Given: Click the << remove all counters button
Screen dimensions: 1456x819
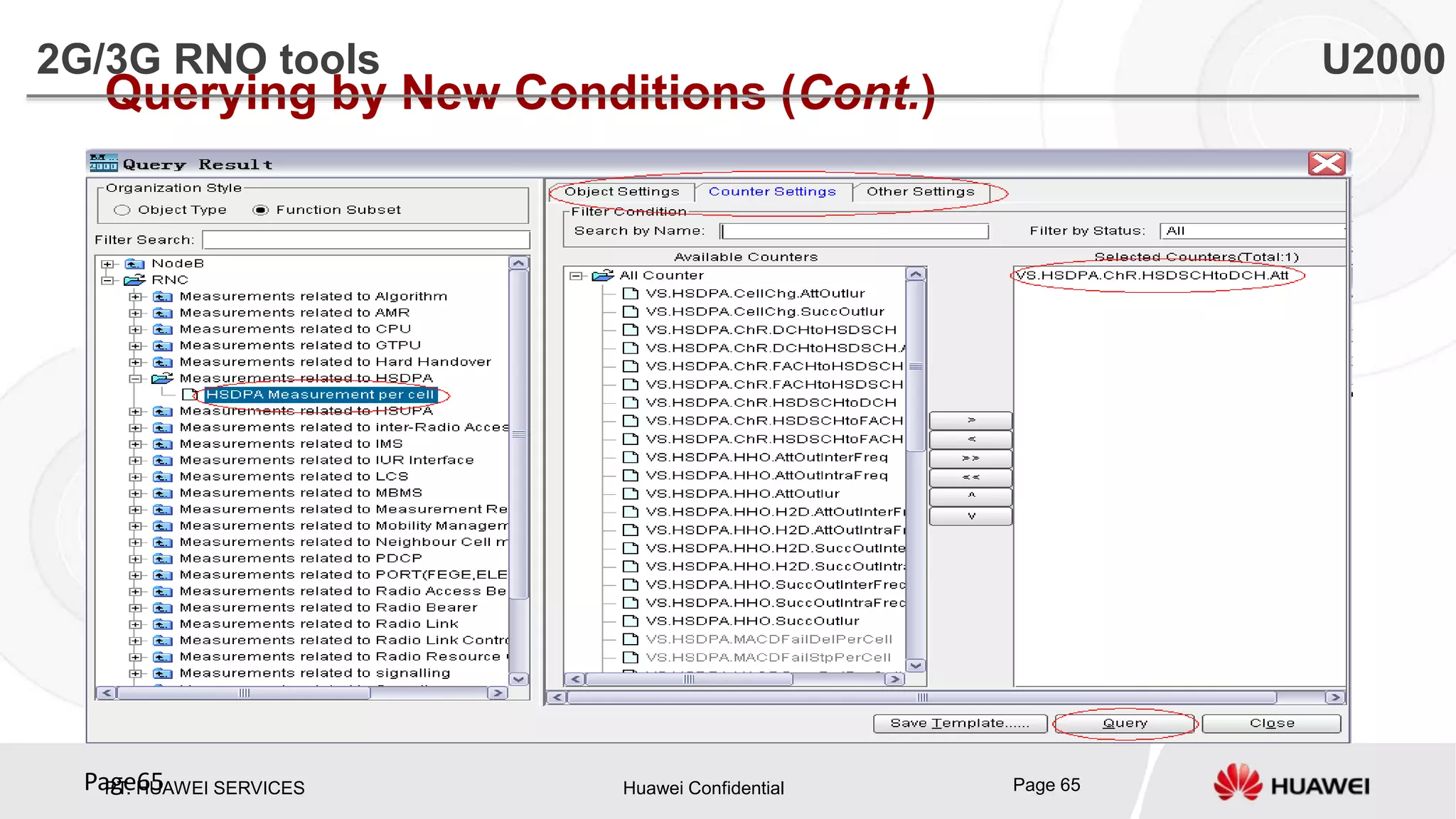Looking at the screenshot, I should 970,478.
